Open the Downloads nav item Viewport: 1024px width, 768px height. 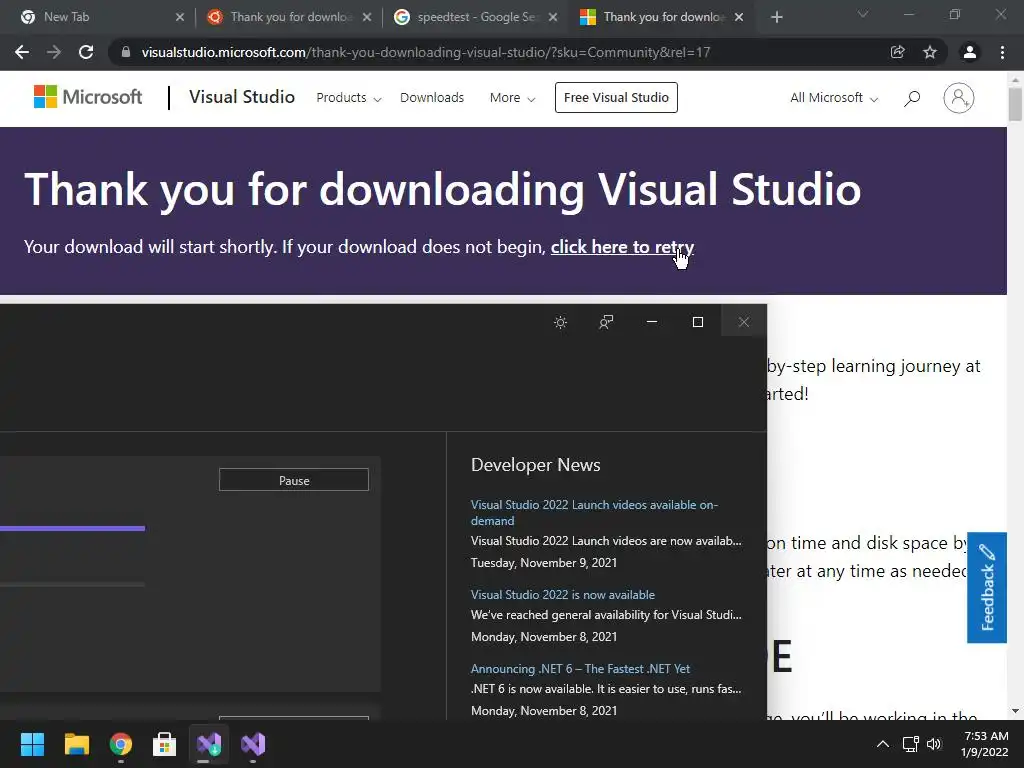click(432, 97)
